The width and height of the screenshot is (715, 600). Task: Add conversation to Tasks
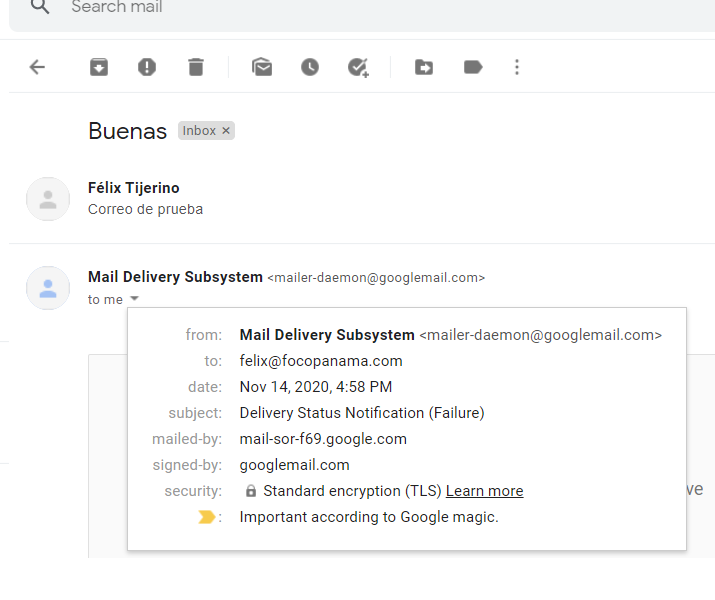pos(358,68)
